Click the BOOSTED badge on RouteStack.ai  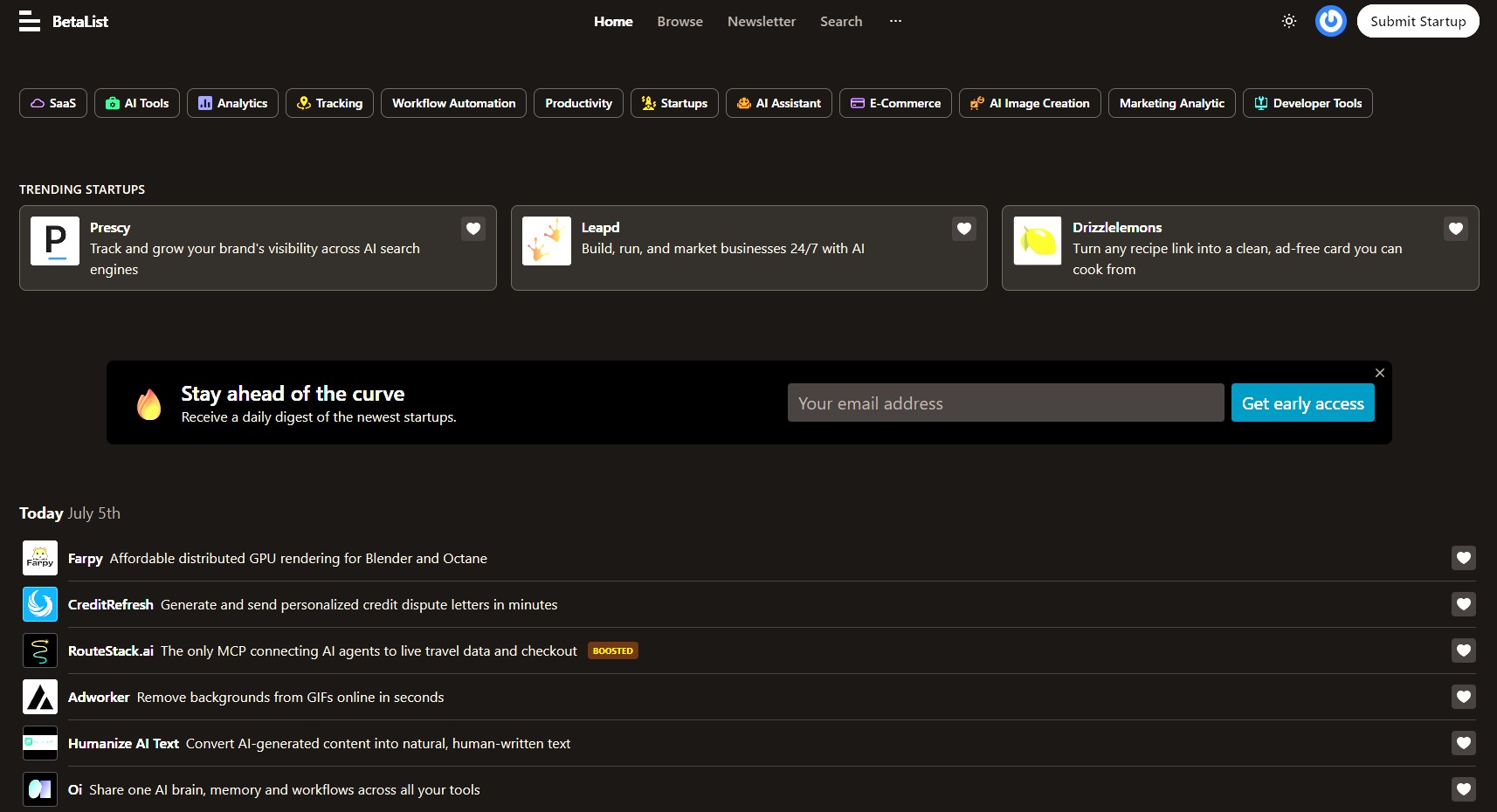(x=613, y=650)
